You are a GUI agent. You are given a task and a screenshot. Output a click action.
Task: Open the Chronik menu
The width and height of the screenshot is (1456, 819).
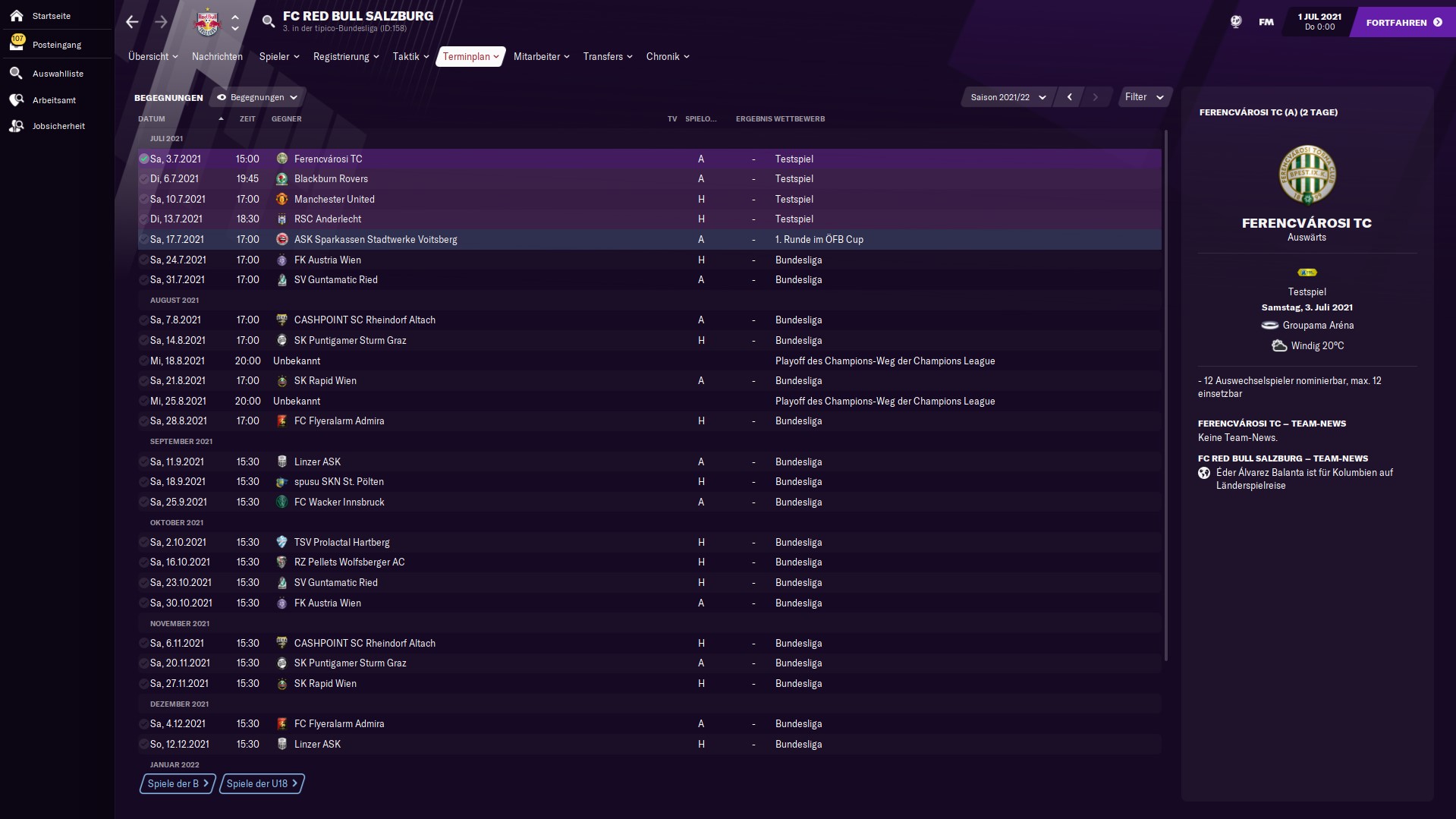pyautogui.click(x=668, y=56)
